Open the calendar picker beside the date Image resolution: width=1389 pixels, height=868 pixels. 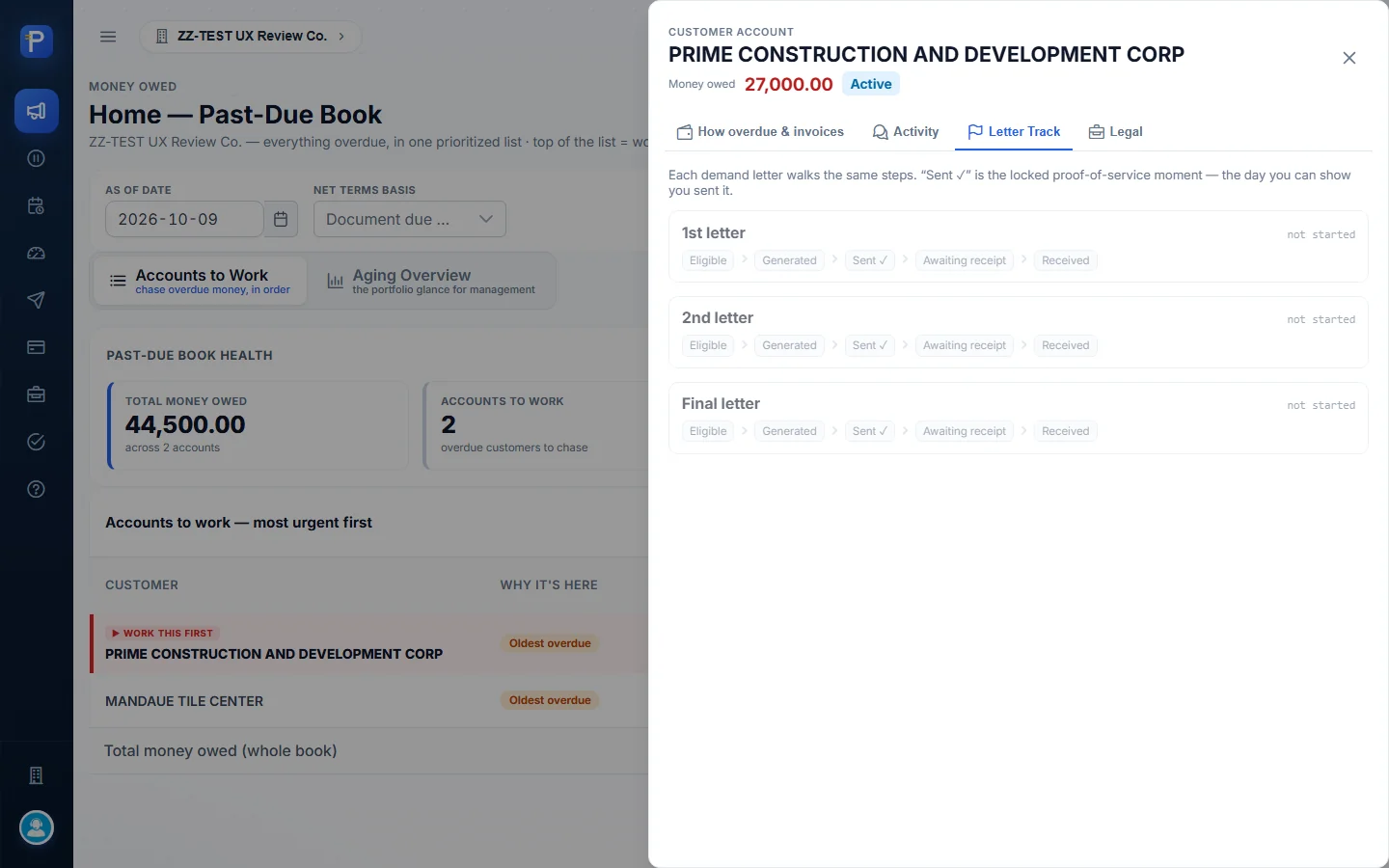281,219
